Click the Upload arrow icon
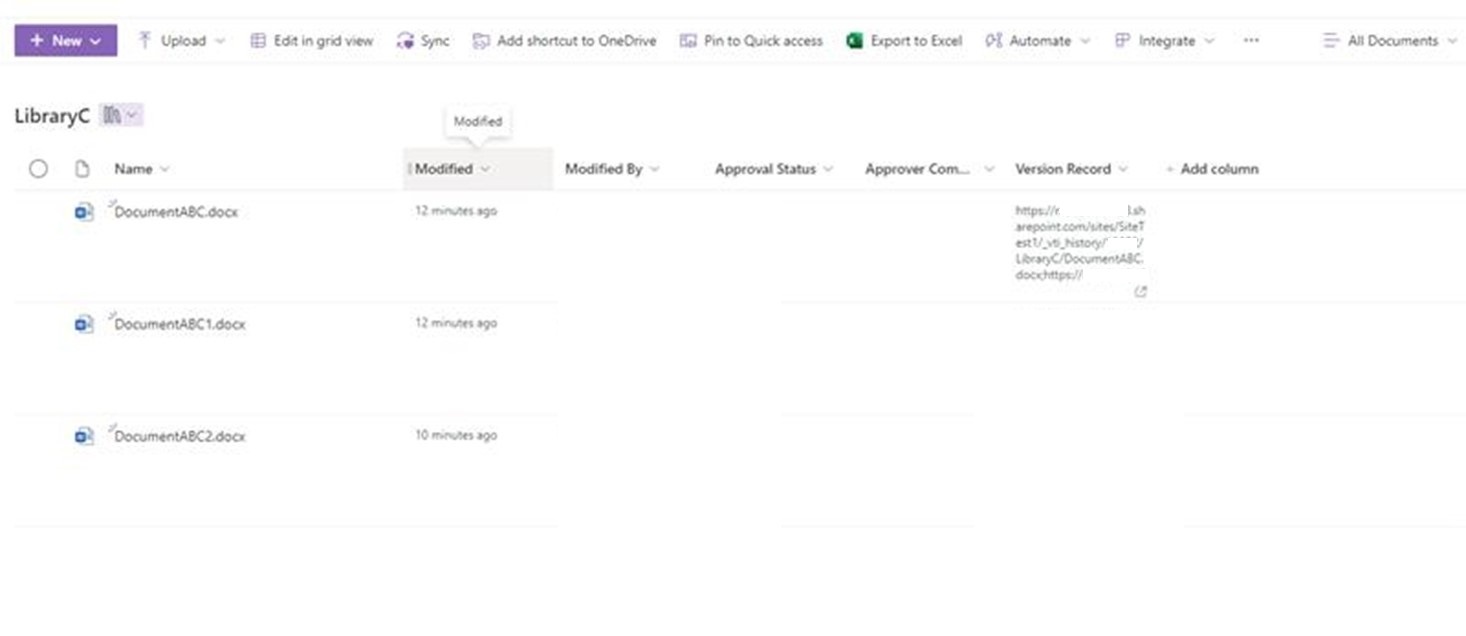 click(145, 40)
